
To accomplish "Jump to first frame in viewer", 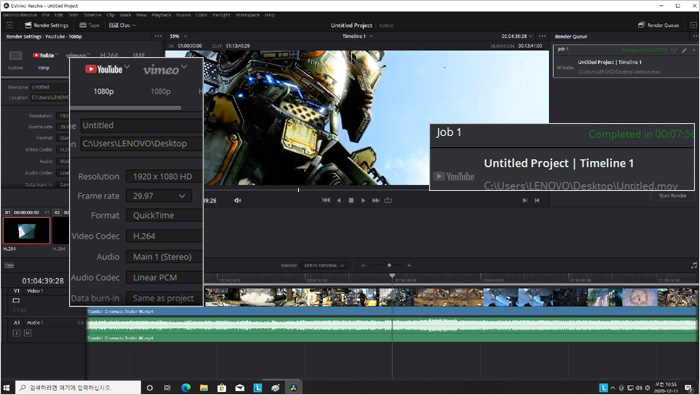I will [326, 200].
